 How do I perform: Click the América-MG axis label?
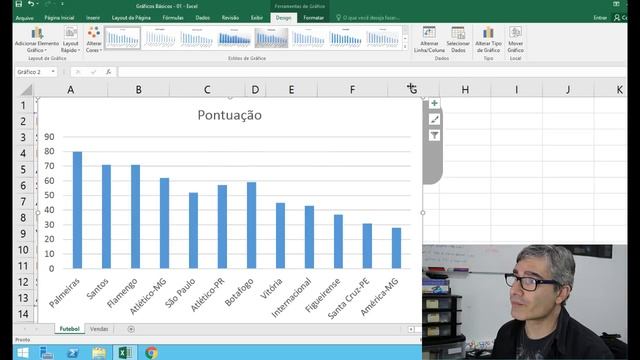[380, 298]
